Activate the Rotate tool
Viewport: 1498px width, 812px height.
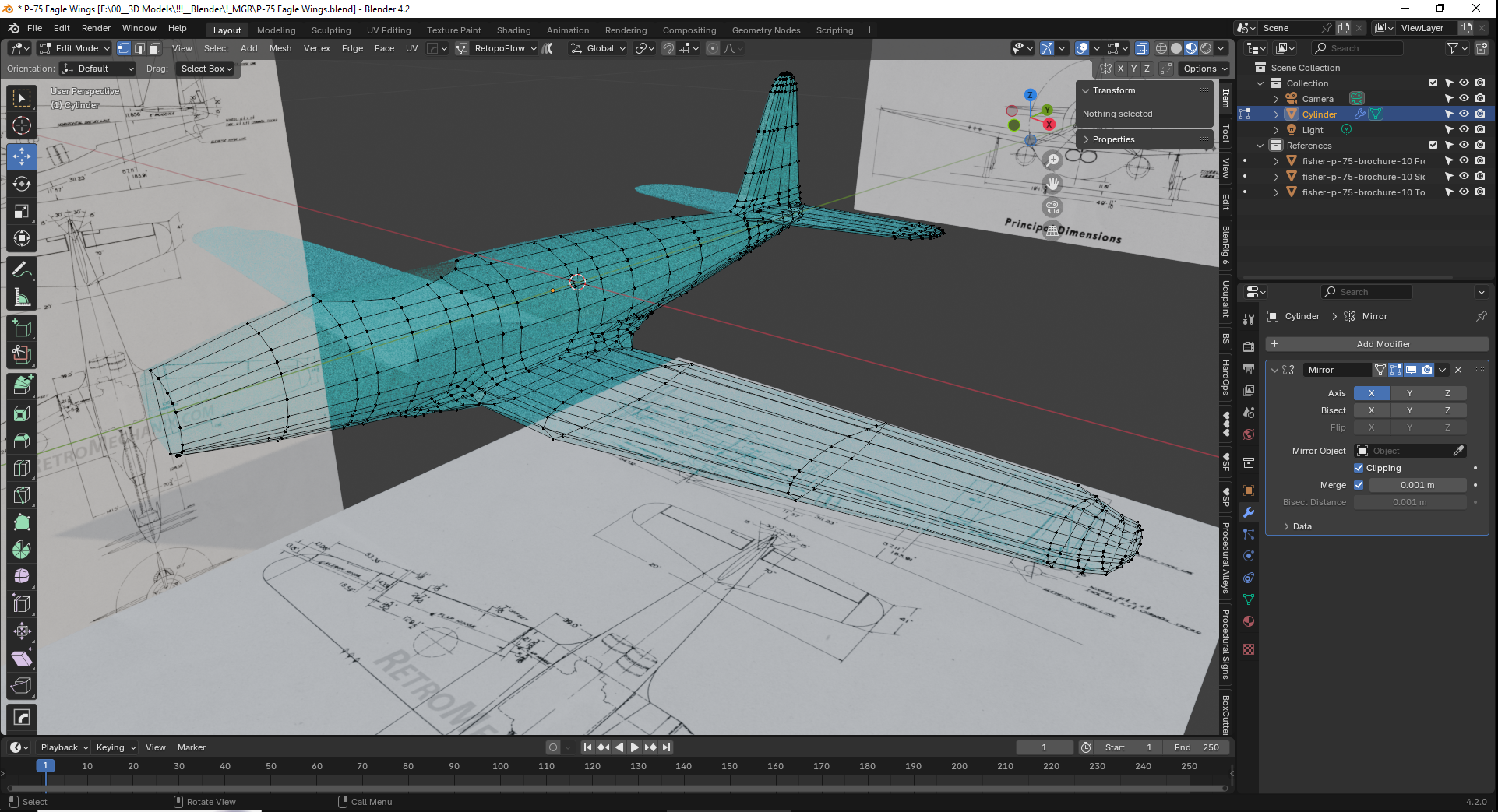pyautogui.click(x=22, y=184)
